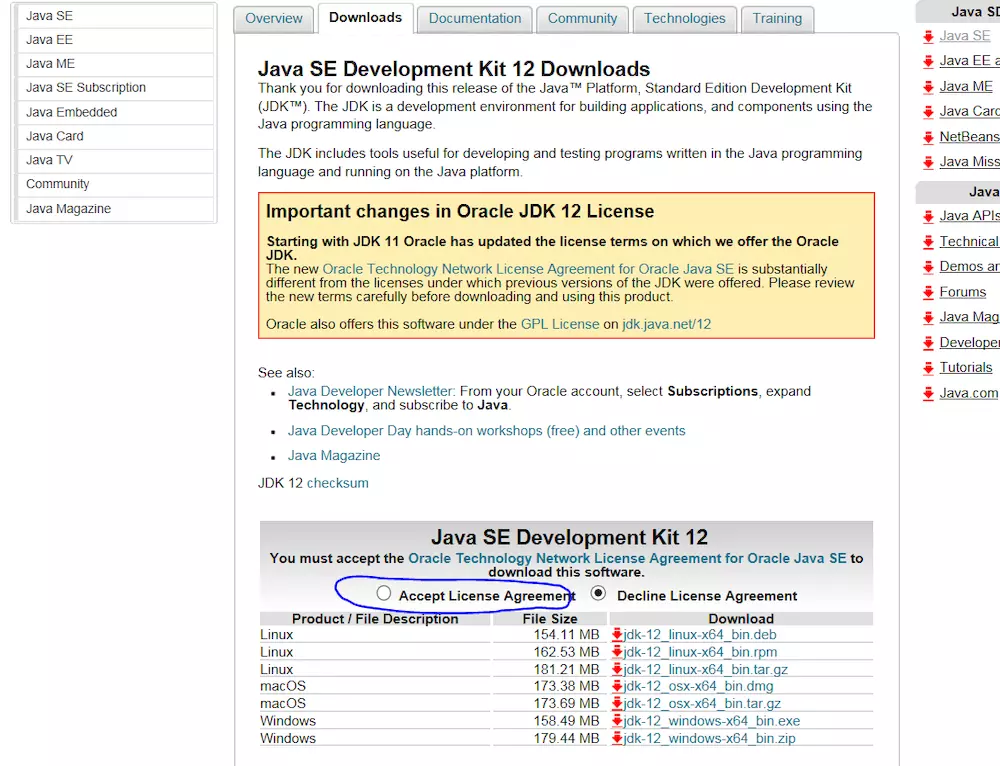The width and height of the screenshot is (1000, 766).
Task: Download jdk-12_linux-x64_bin.deb file link
Action: (700, 635)
